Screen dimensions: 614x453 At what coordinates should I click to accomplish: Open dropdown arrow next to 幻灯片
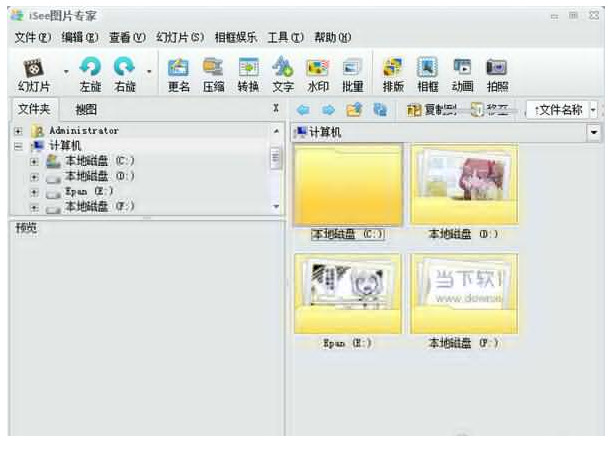click(66, 72)
